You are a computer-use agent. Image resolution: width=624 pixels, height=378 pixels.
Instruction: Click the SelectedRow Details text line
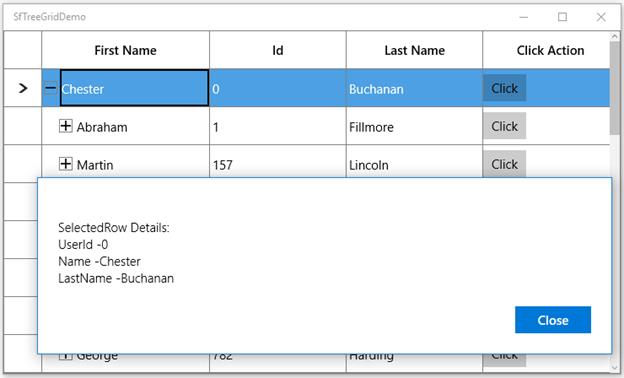114,227
